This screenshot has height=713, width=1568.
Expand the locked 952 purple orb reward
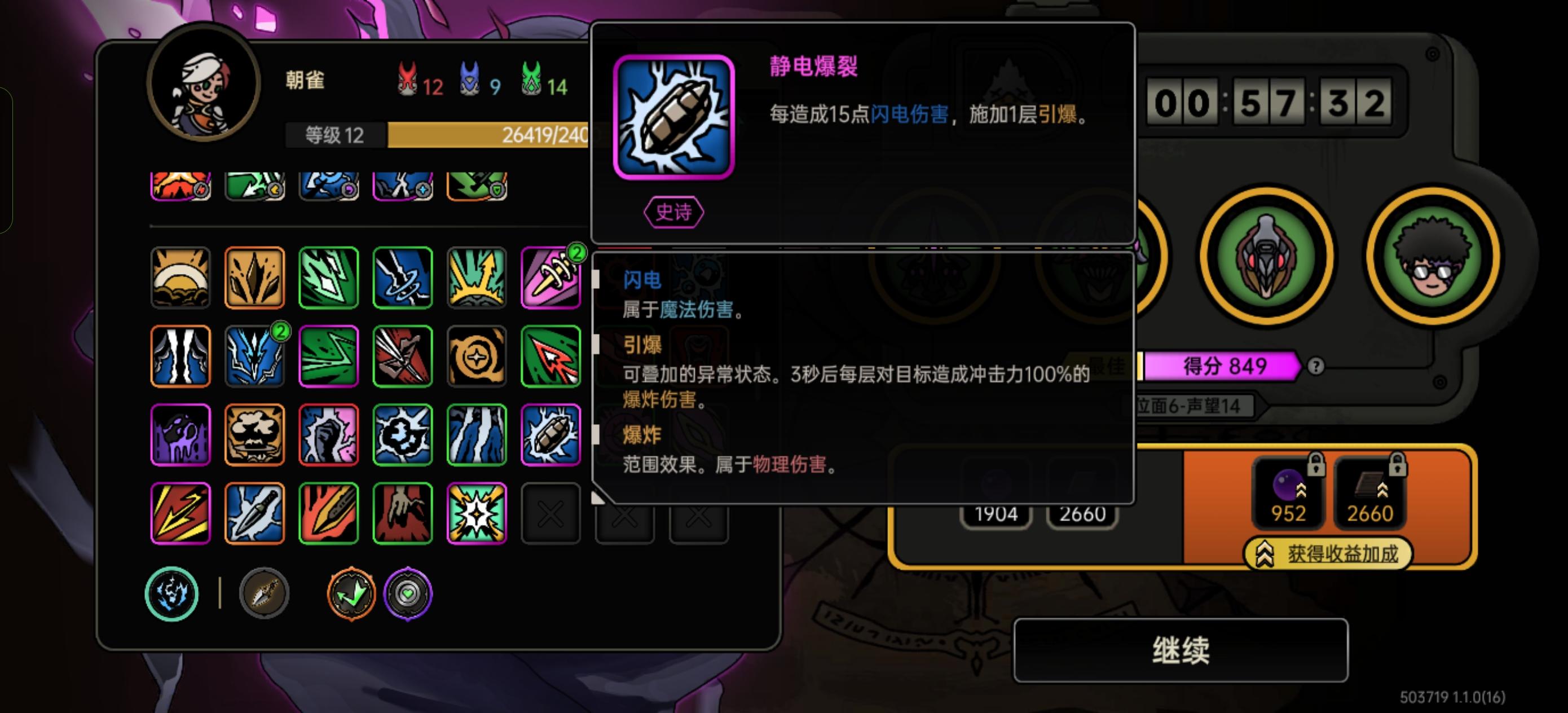tap(1288, 492)
